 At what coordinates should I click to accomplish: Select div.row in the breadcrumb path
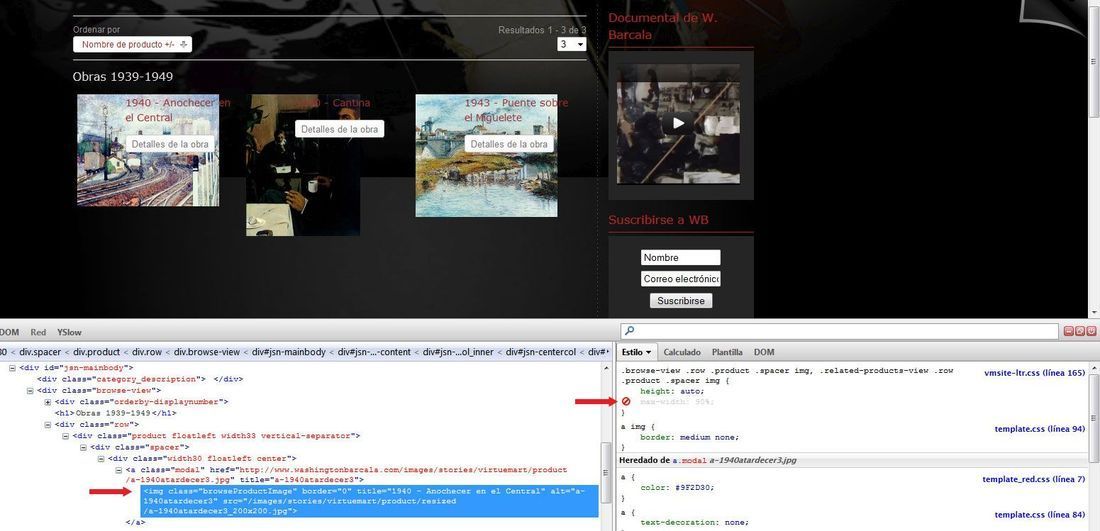tap(147, 352)
